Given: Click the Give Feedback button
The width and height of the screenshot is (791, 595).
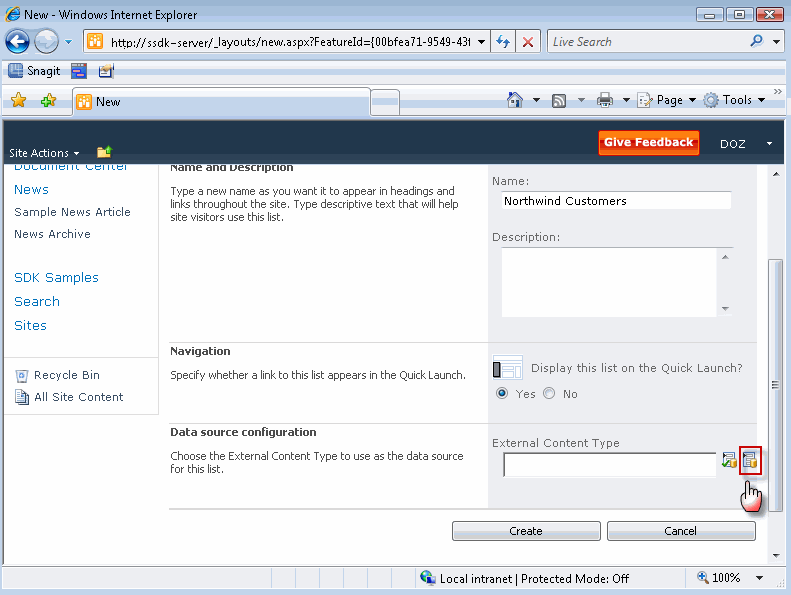Looking at the screenshot, I should [x=648, y=143].
